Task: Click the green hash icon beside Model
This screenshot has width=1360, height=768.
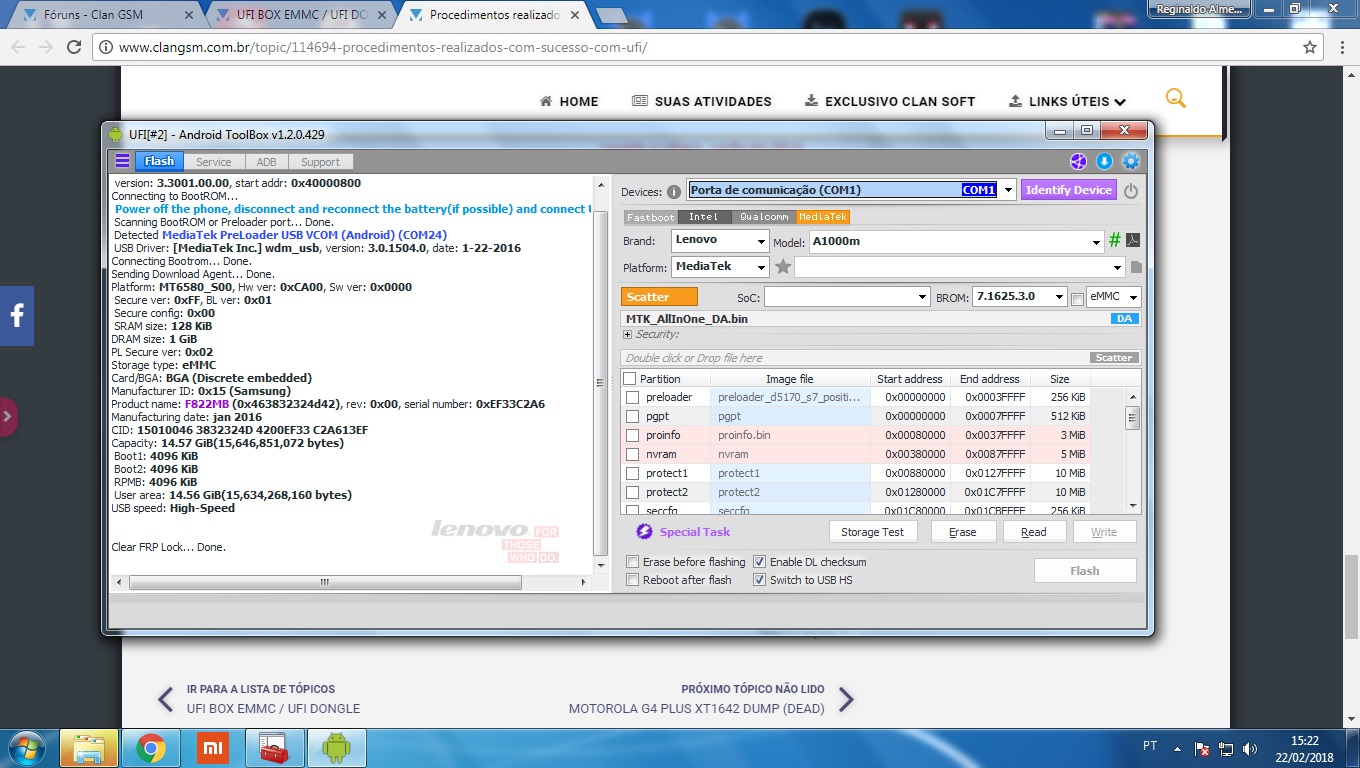Action: pos(1115,240)
